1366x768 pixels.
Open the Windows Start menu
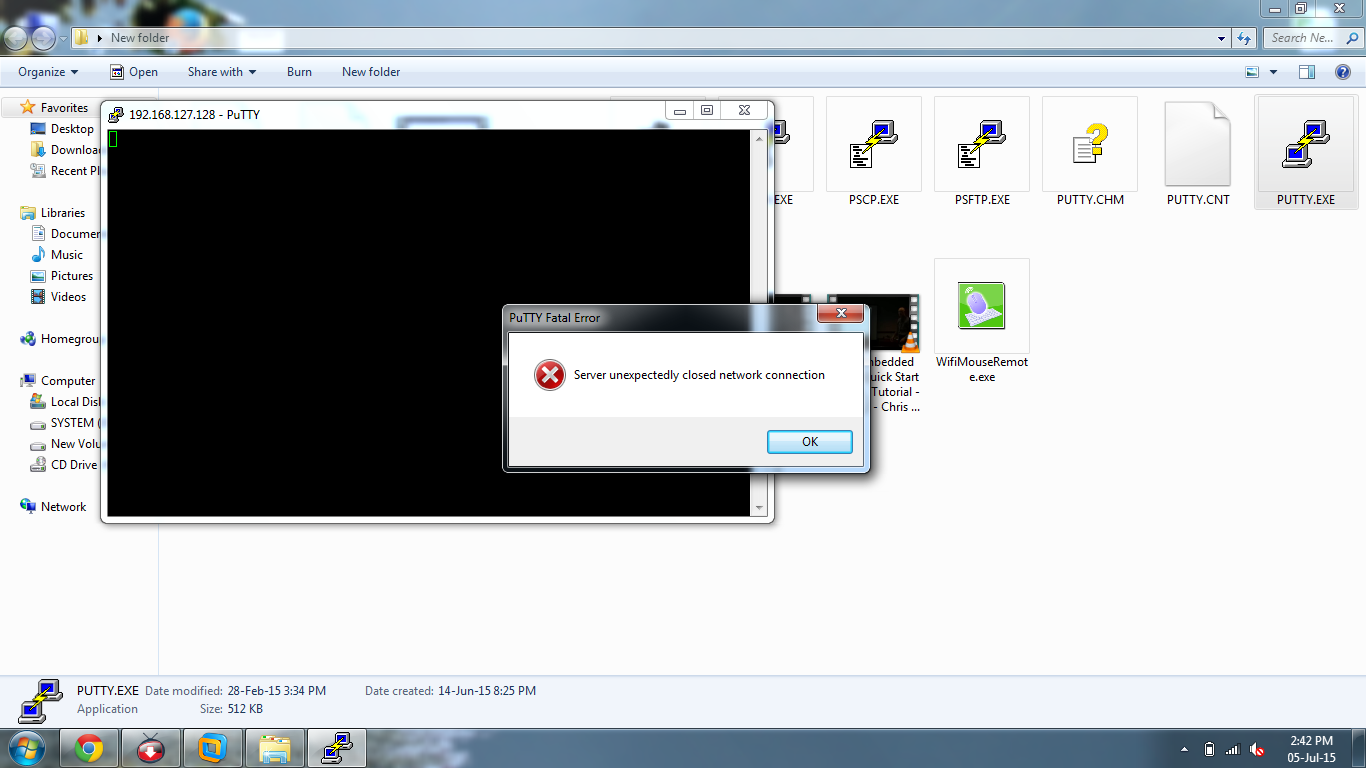click(27, 748)
